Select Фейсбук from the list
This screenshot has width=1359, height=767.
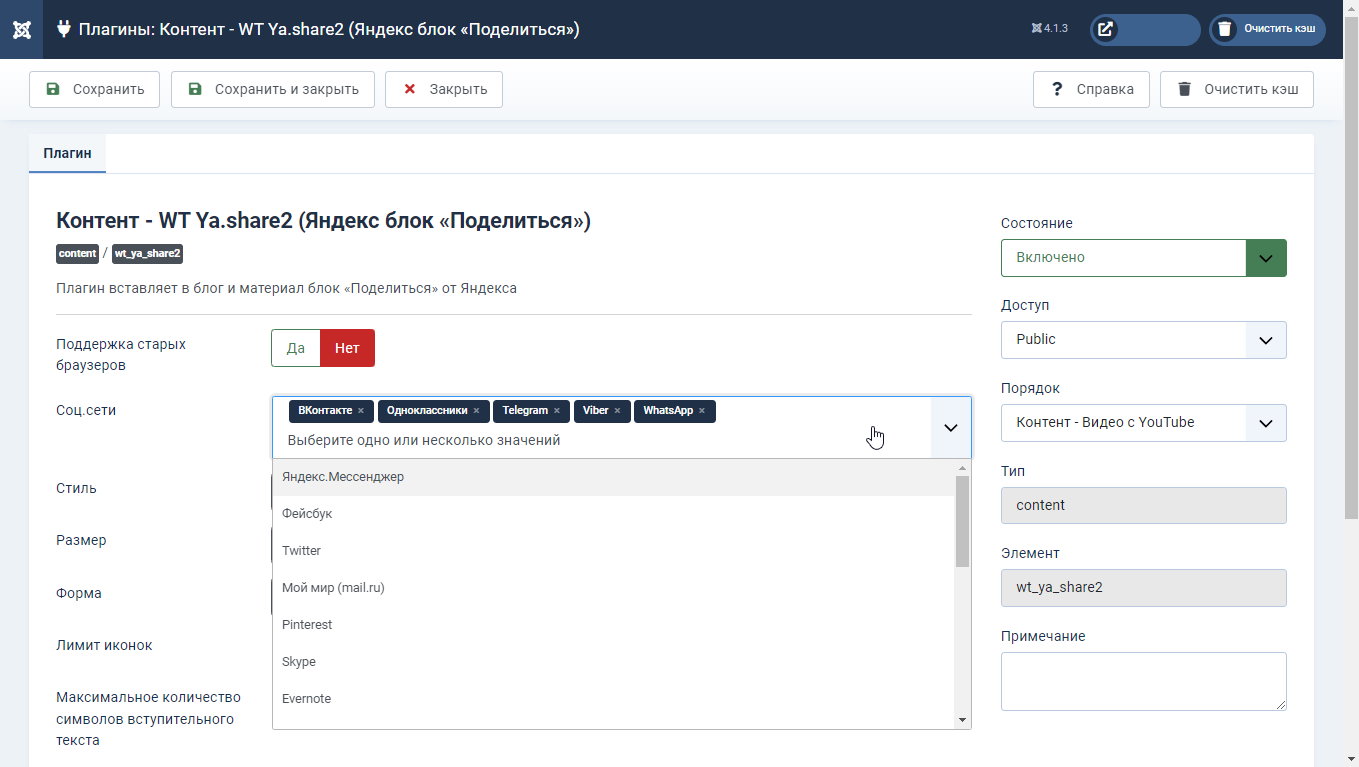click(307, 514)
